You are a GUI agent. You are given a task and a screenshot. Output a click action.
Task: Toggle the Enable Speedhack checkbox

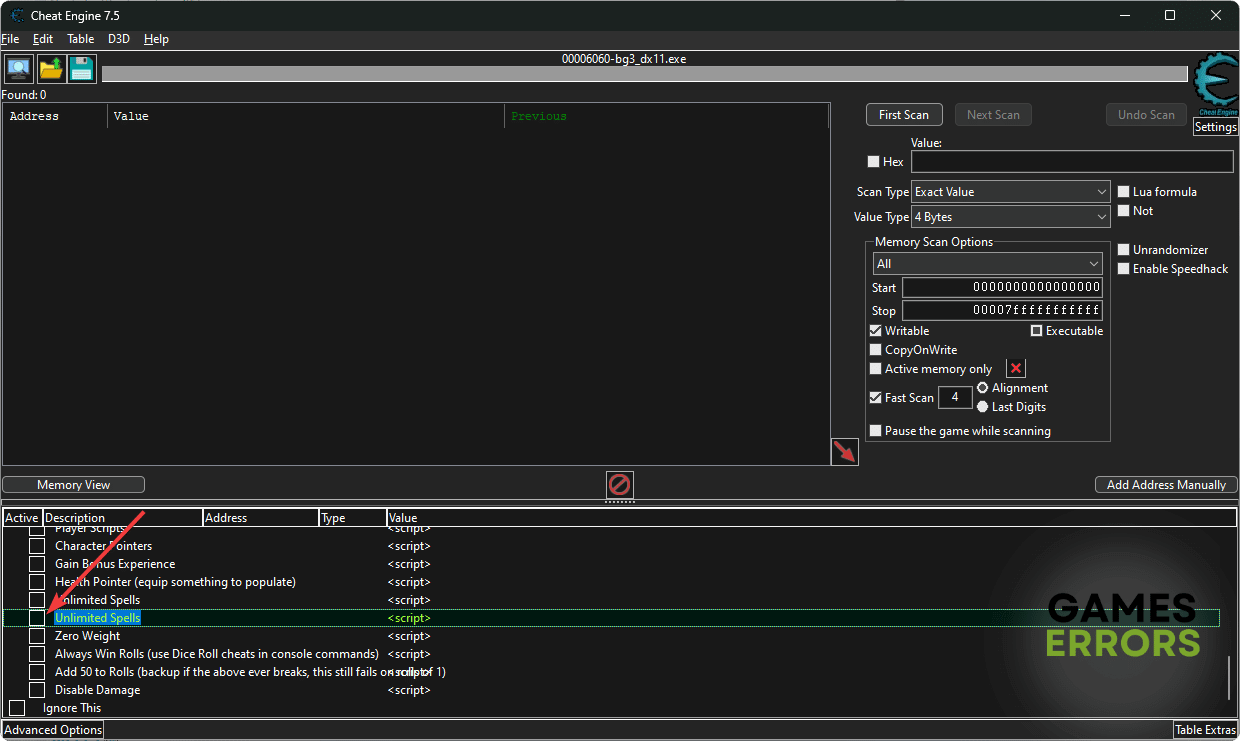[1124, 269]
